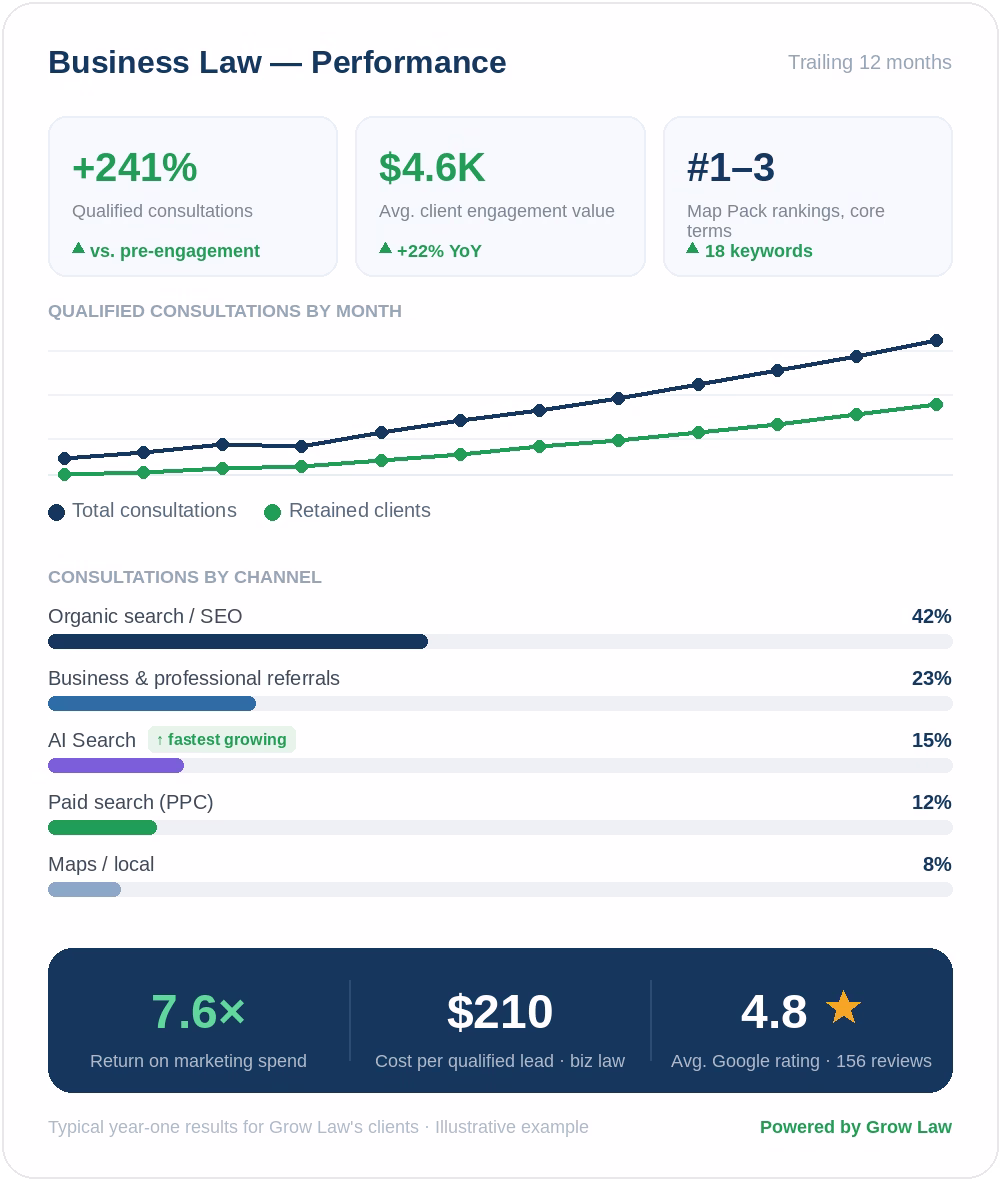Click the AI Search label
The width and height of the screenshot is (1000, 1180).
pyautogui.click(x=92, y=741)
